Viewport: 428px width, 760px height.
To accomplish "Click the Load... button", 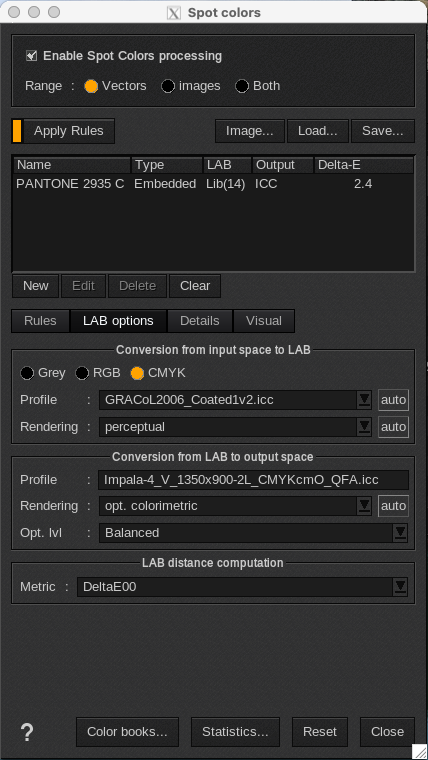I will click(317, 131).
